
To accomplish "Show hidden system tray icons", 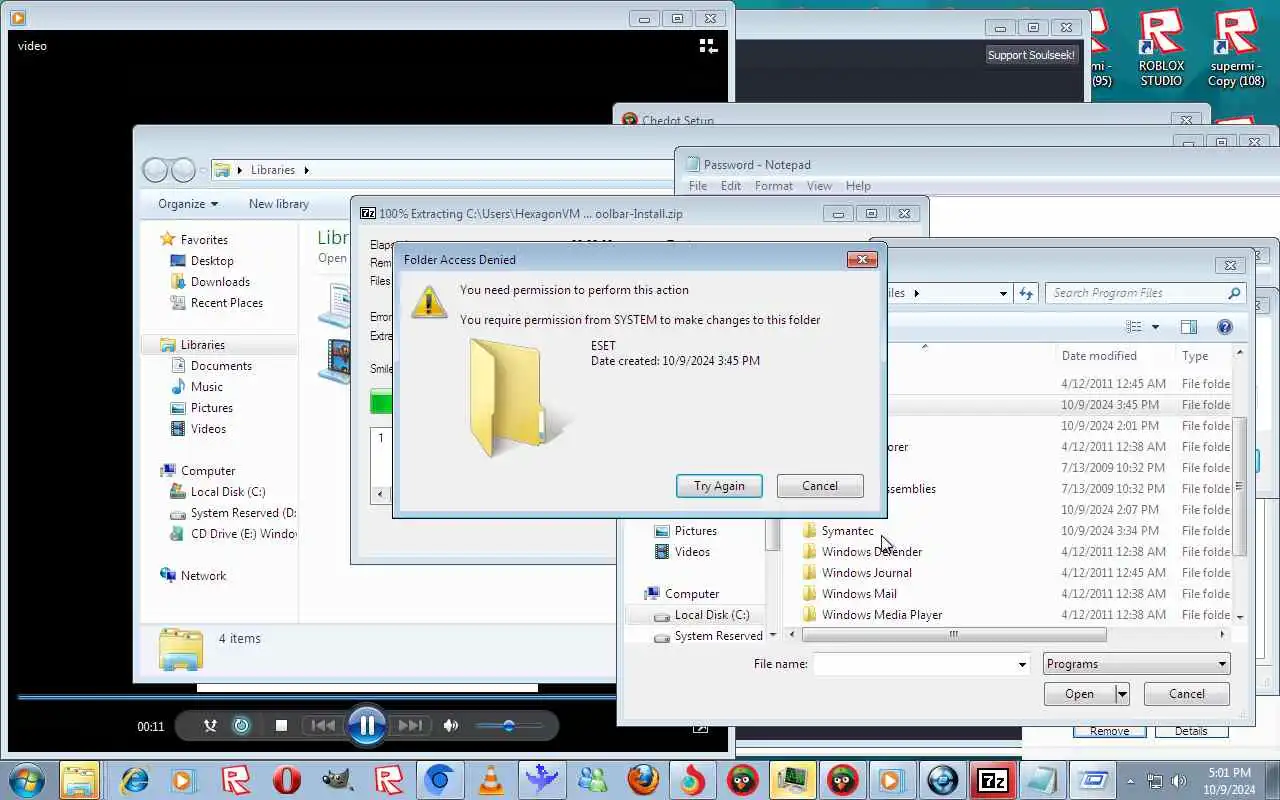I will point(1131,781).
